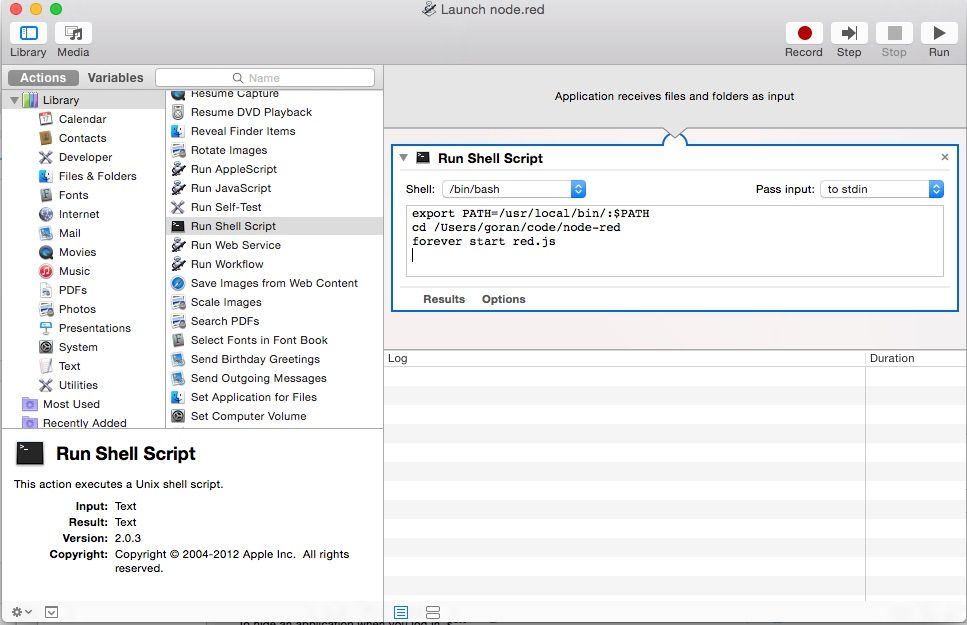This screenshot has height=625, width=967.
Task: Select the Run Shell Script list action
Action: [x=233, y=226]
